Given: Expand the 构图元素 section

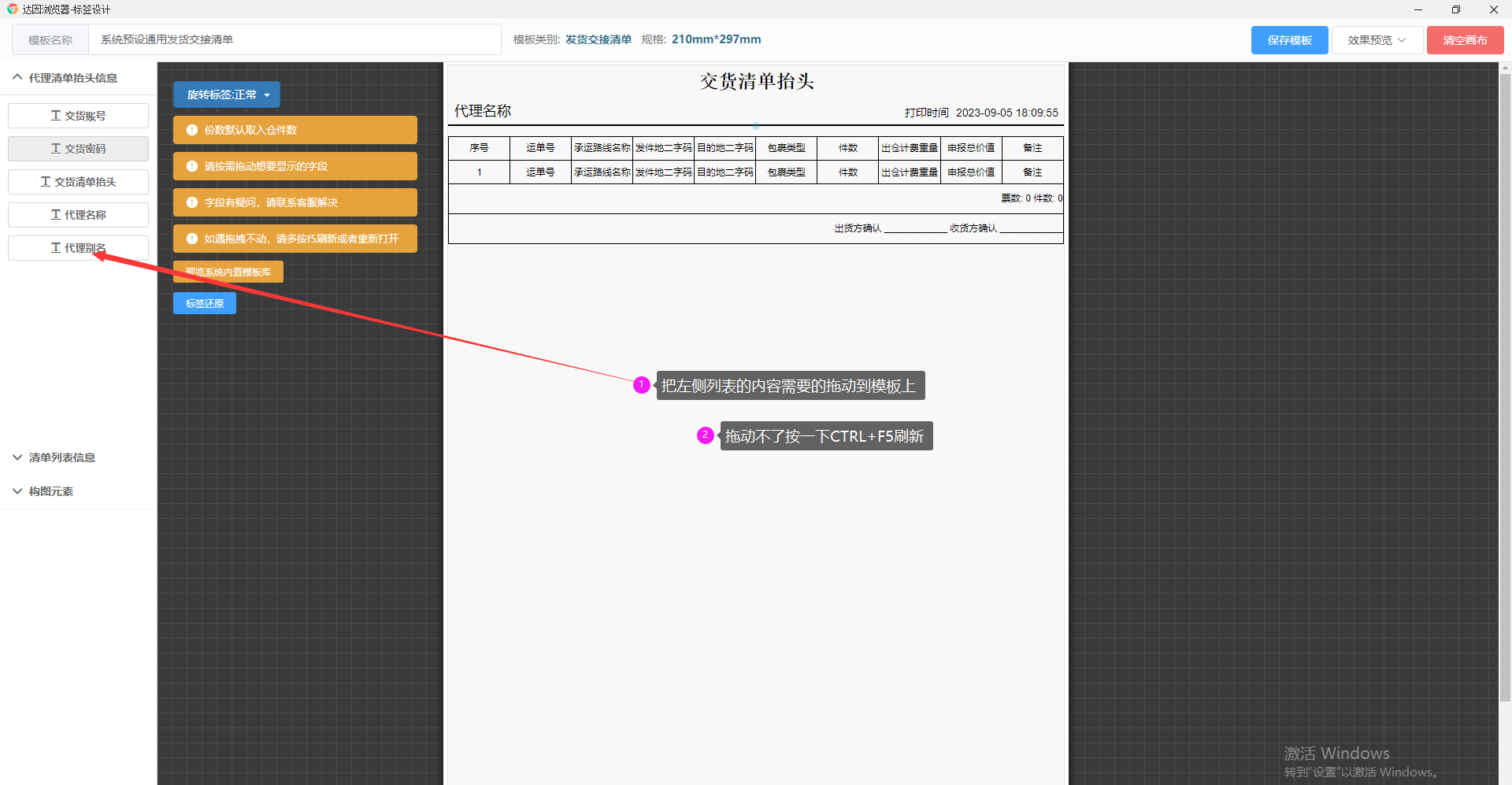Looking at the screenshot, I should tap(17, 491).
